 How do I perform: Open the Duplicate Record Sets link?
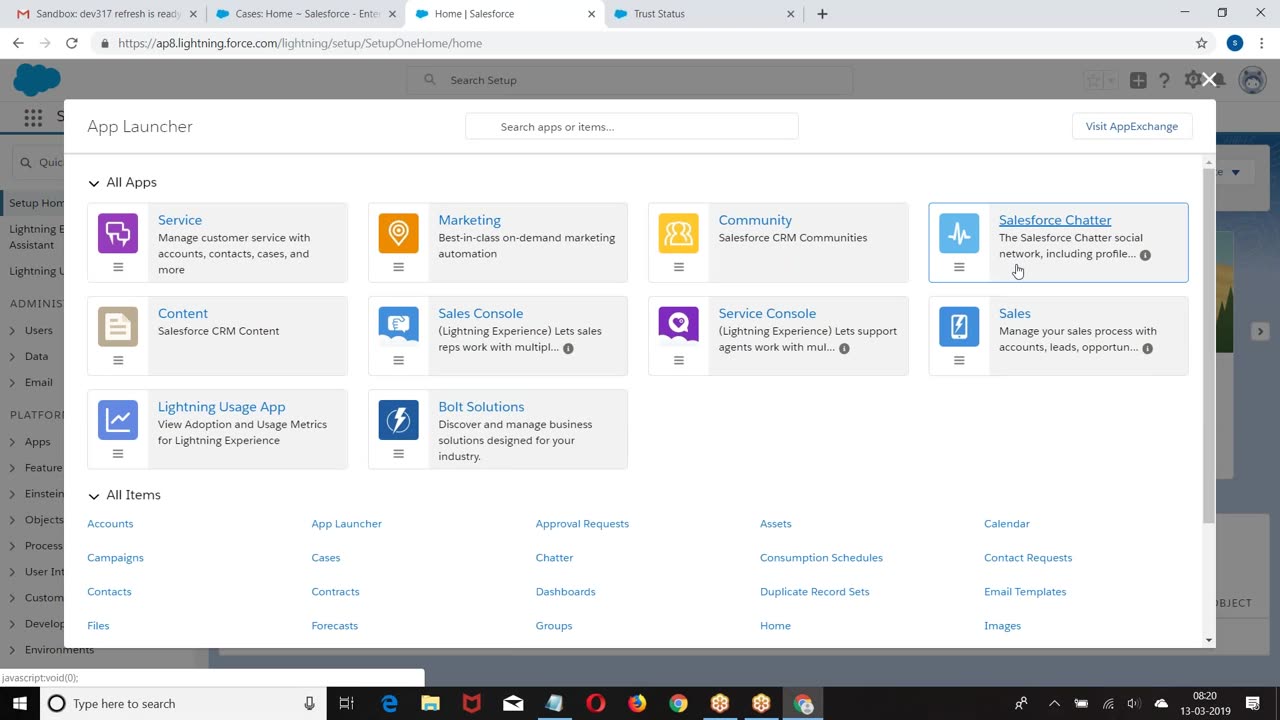[x=815, y=592]
